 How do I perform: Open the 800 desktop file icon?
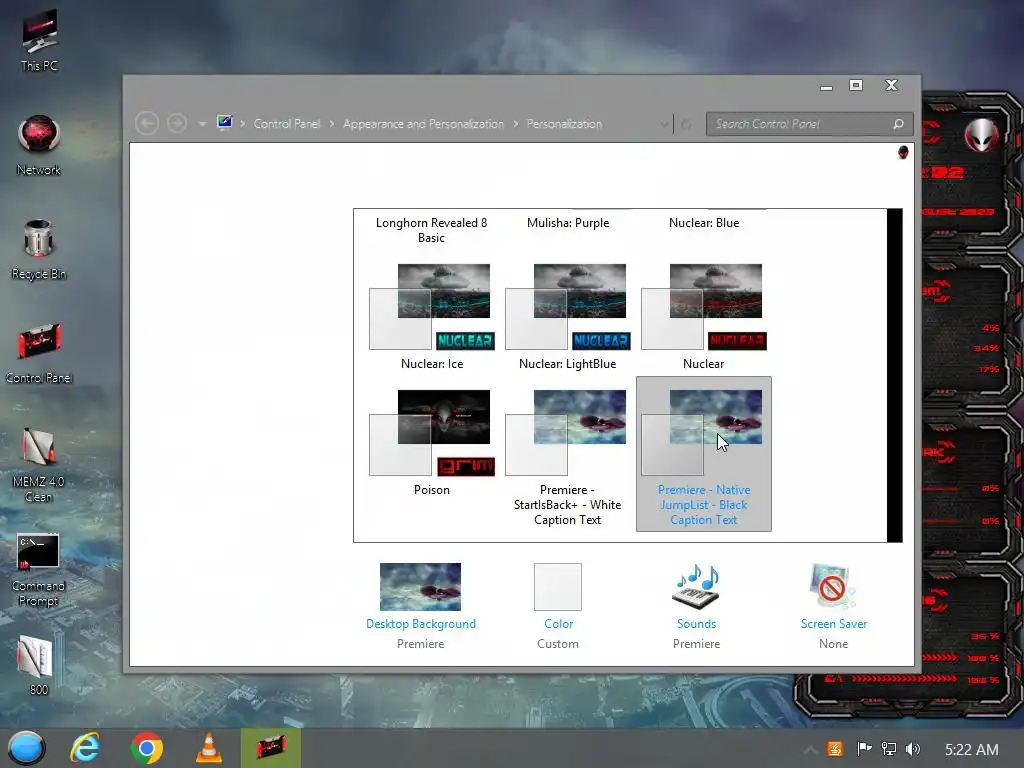(37, 665)
